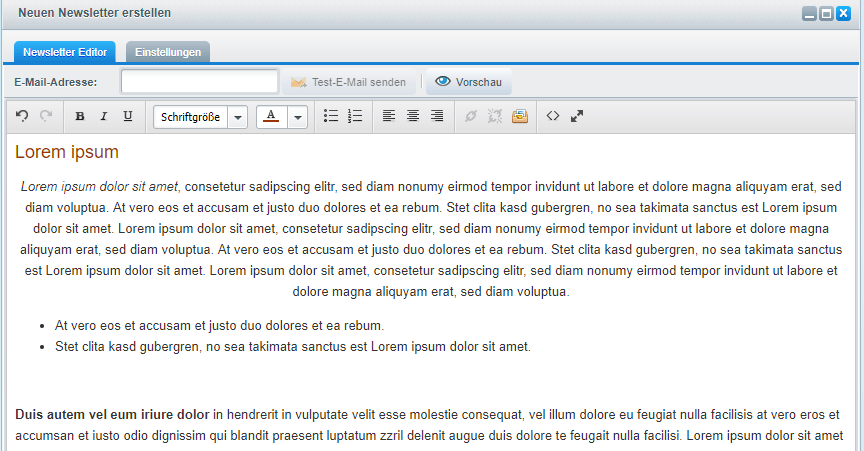Viewport: 864px width, 451px height.
Task: Undo the last edit
Action: (x=22, y=116)
